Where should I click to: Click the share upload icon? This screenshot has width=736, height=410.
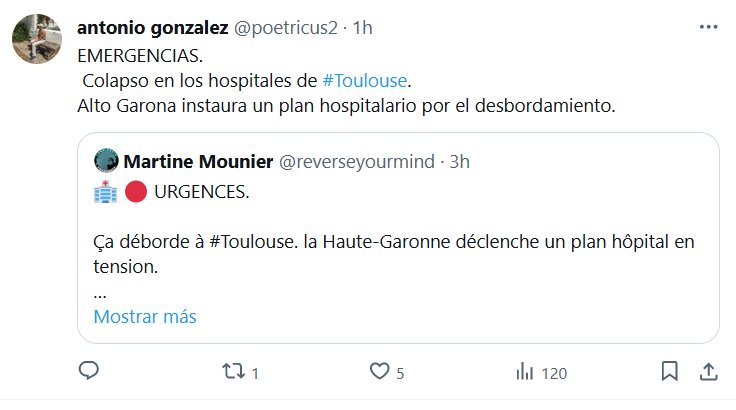707,372
